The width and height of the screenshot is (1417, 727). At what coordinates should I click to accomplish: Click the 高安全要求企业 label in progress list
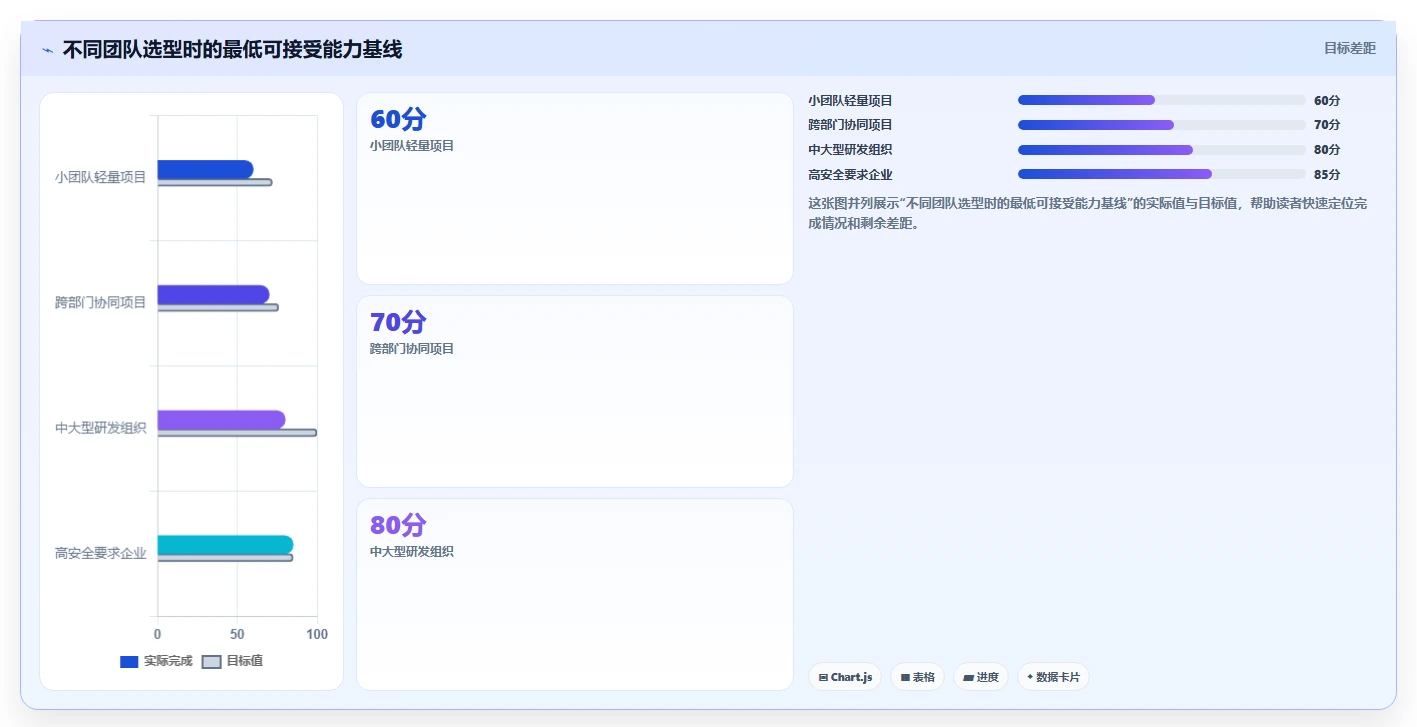[850, 175]
